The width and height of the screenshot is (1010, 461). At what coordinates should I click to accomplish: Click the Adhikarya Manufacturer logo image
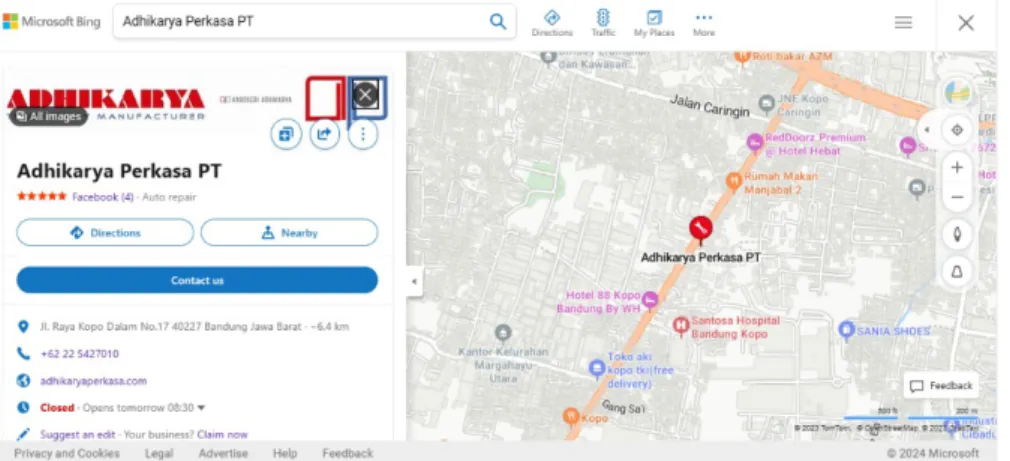coord(106,102)
